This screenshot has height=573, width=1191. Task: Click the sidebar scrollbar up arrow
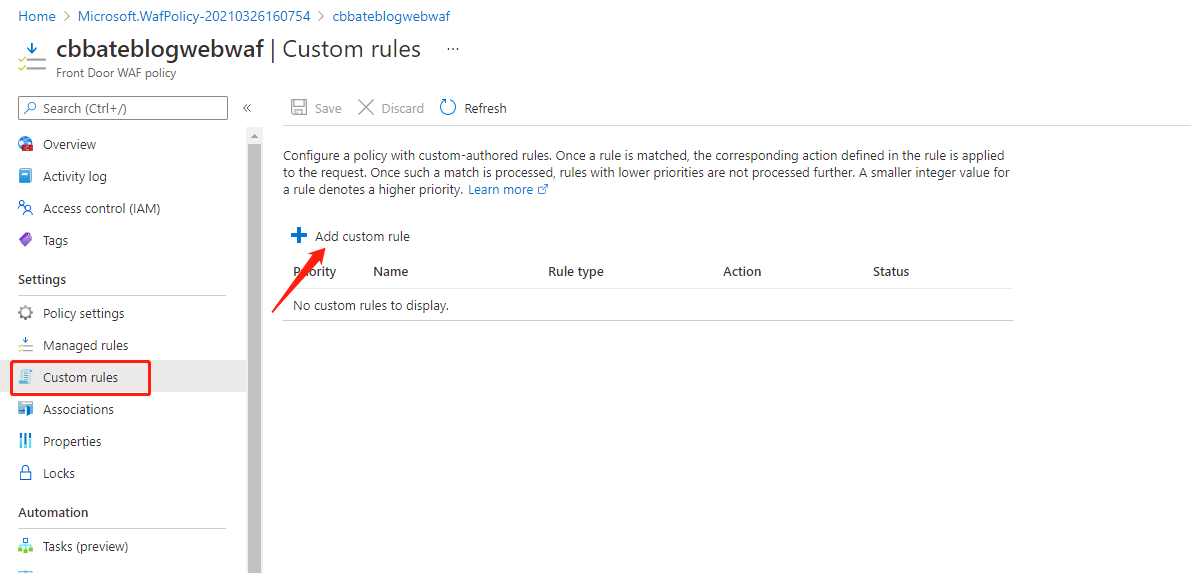click(254, 135)
